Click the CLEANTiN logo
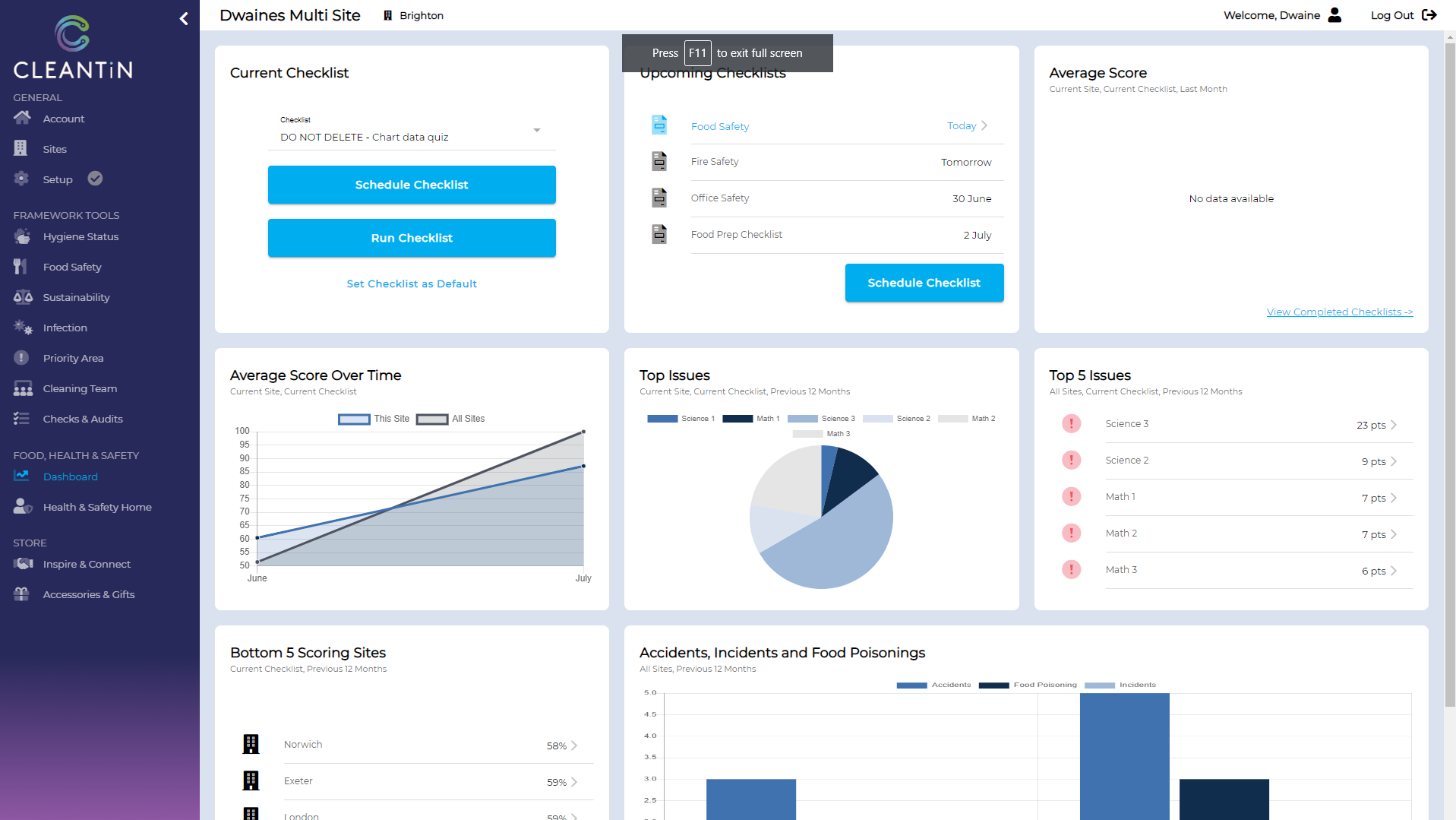 pyautogui.click(x=73, y=47)
